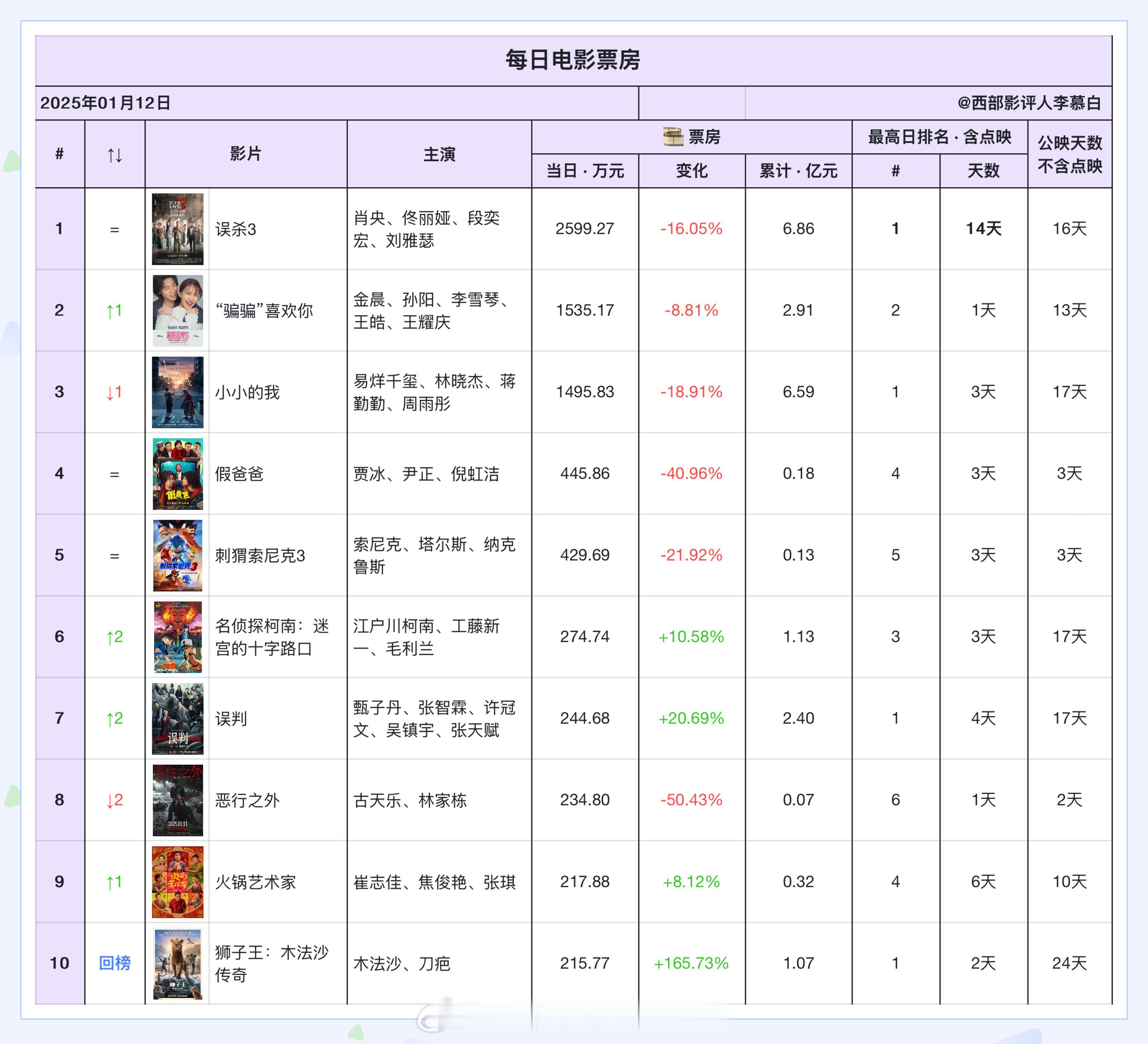Click the green ↑1 indicator for "骗骗"喜欢你
Screen dimensions: 1148x1044
click(x=114, y=311)
